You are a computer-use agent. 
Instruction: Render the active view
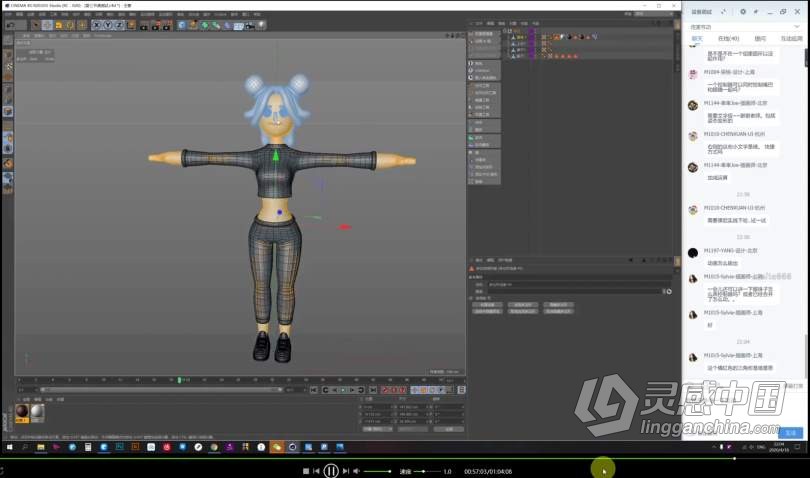144,25
